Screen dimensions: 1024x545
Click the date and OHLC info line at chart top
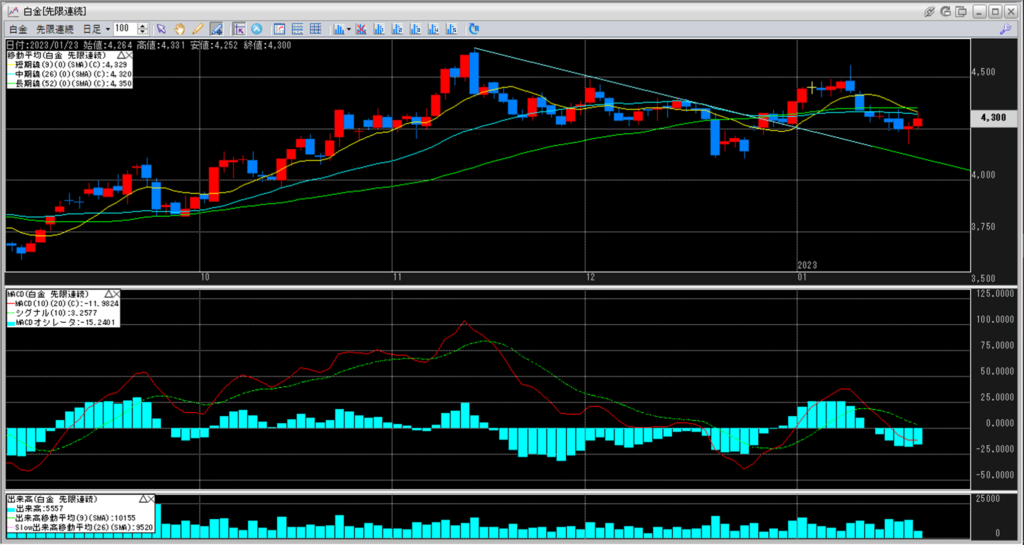(148, 45)
